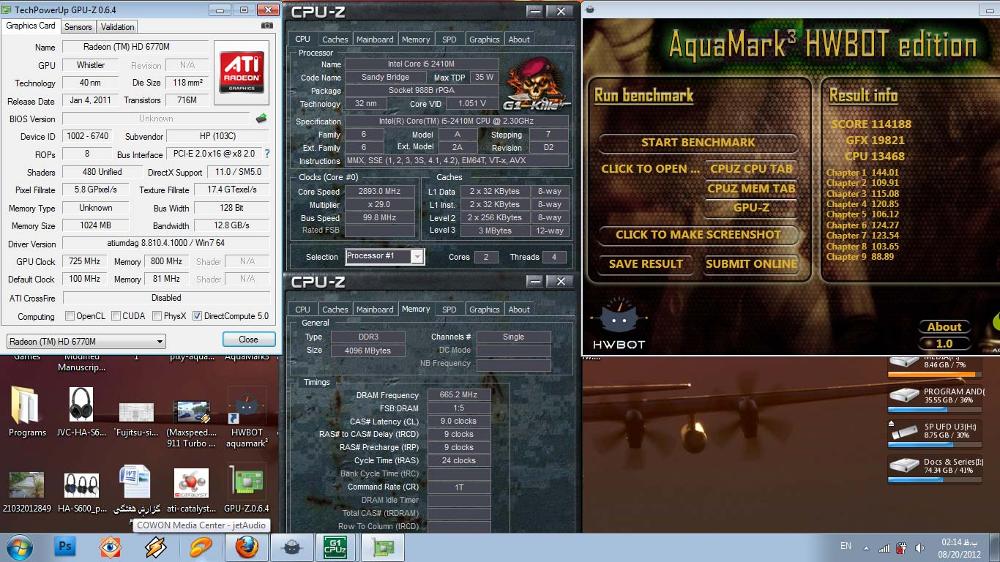Click the Close button in GPU-Z

(248, 339)
